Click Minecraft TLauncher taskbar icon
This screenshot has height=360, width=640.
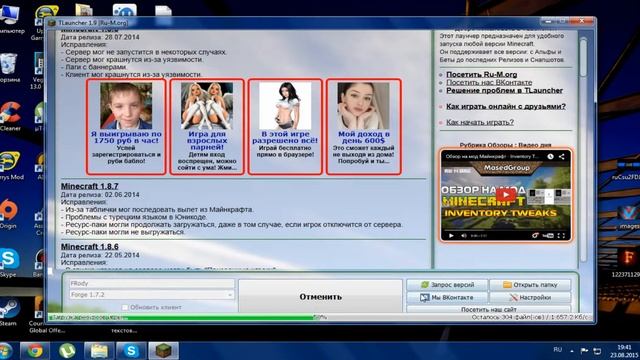(163, 351)
